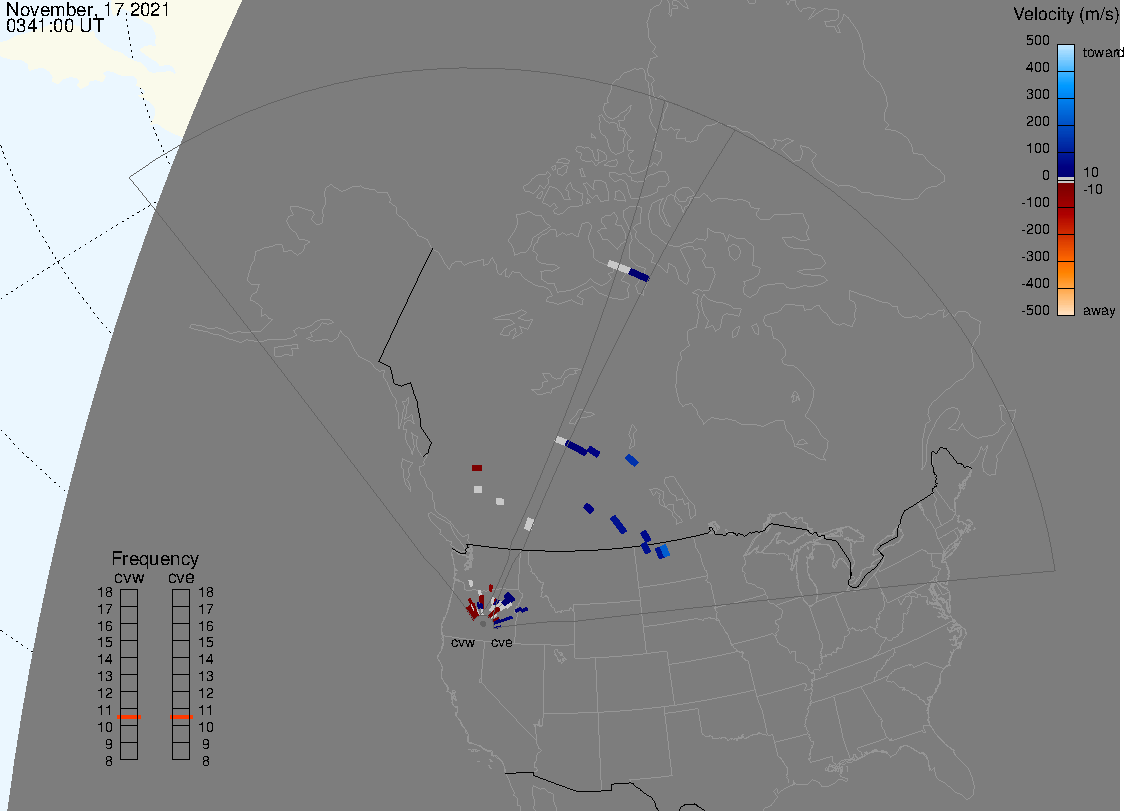Click the orange marker on the cve frequency bar
The height and width of the screenshot is (811, 1124).
[x=181, y=716]
